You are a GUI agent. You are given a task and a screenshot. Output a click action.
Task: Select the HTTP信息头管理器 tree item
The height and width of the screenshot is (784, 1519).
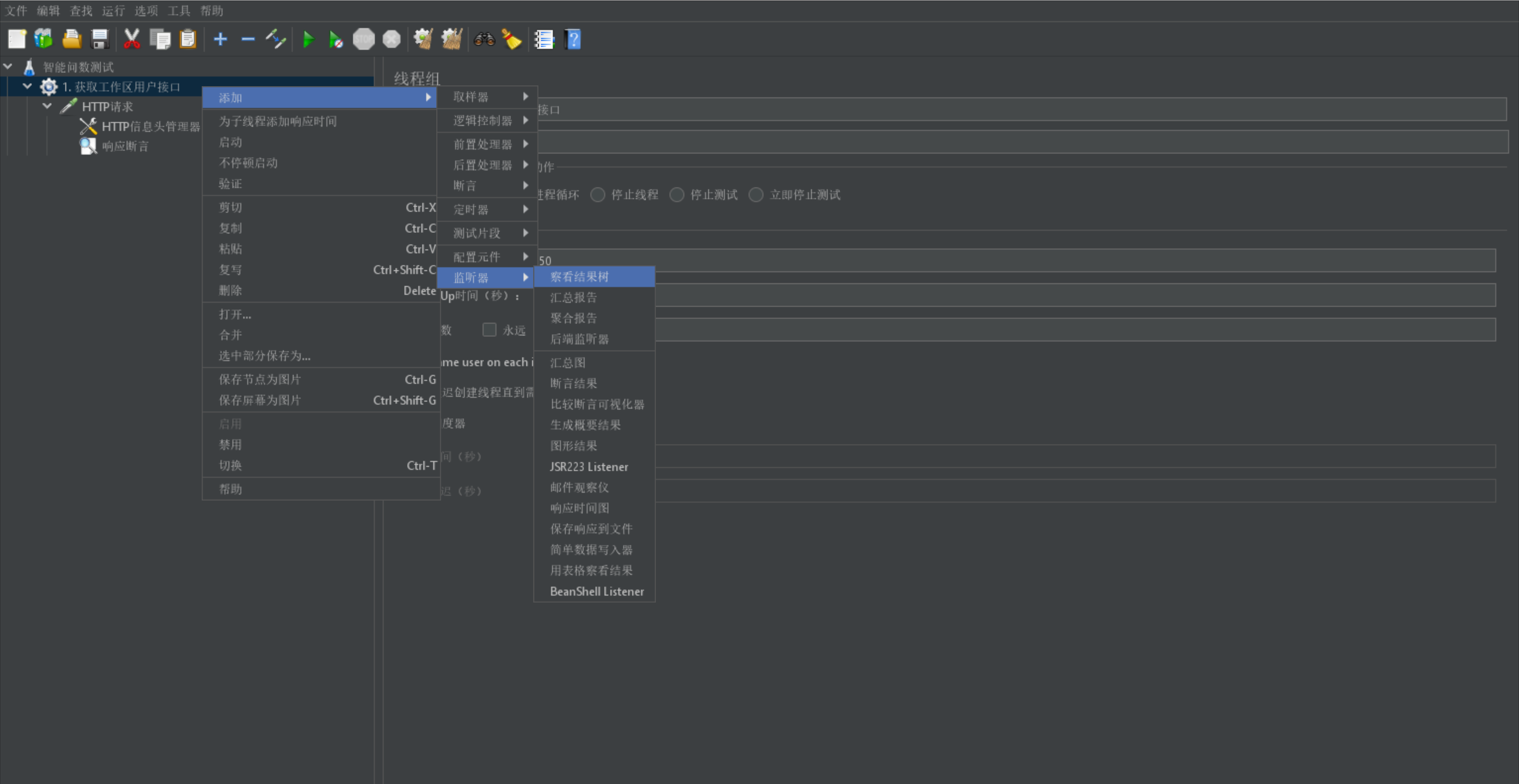(x=151, y=127)
